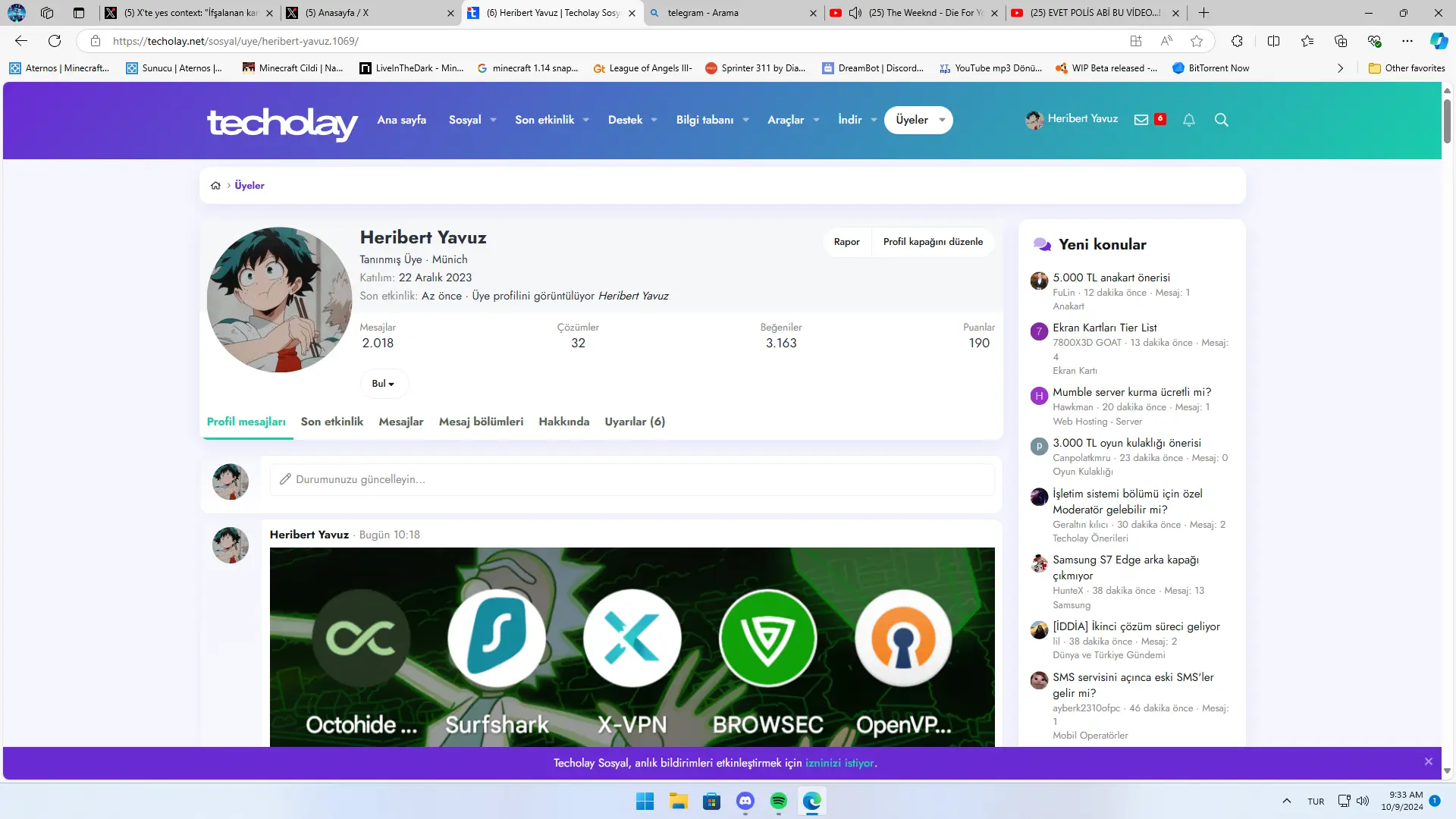Screen dimensions: 1456x819
Task: Click Profil kapağını düzenle button
Action: pyautogui.click(x=933, y=242)
